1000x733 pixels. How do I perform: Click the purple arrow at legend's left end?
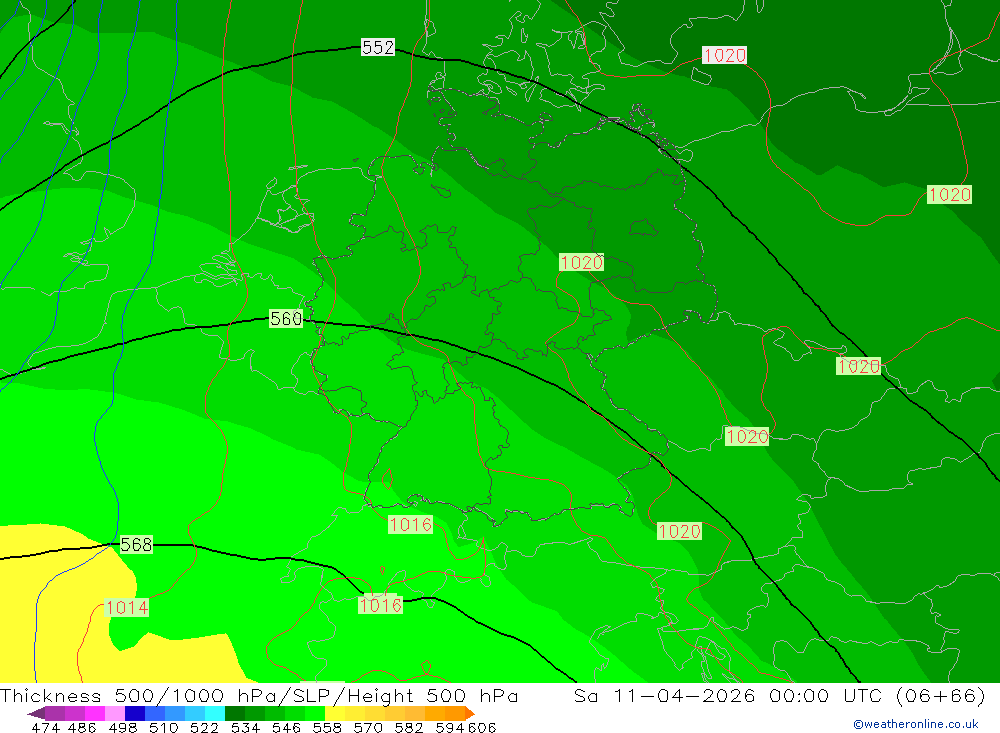click(36, 713)
